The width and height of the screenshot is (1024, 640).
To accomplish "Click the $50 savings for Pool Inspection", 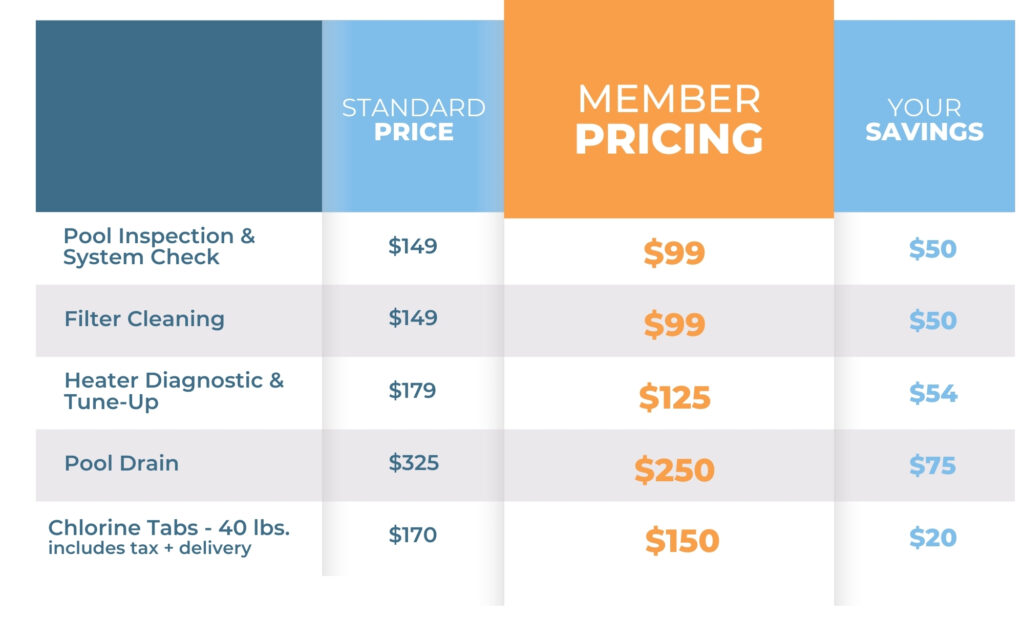I will point(932,249).
